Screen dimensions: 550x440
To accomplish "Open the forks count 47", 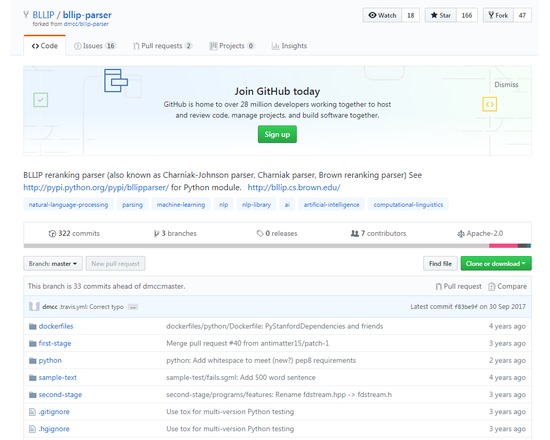I will point(522,15).
